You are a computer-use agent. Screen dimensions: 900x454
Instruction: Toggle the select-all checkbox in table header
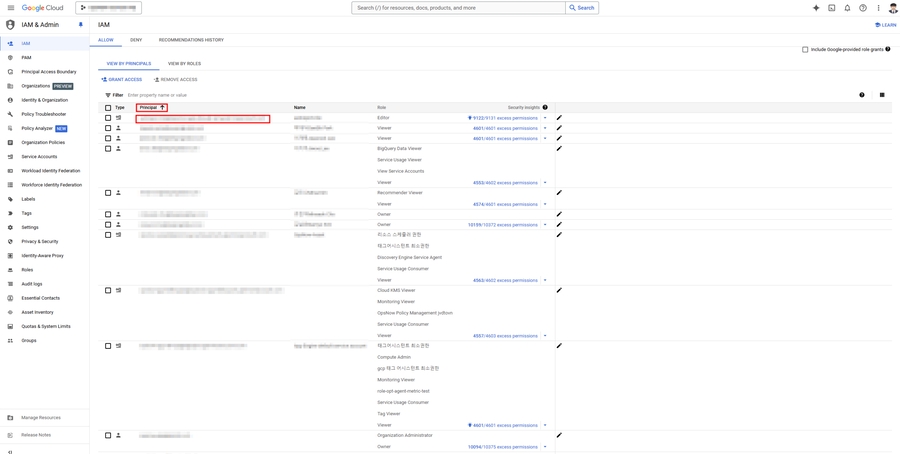click(x=108, y=107)
